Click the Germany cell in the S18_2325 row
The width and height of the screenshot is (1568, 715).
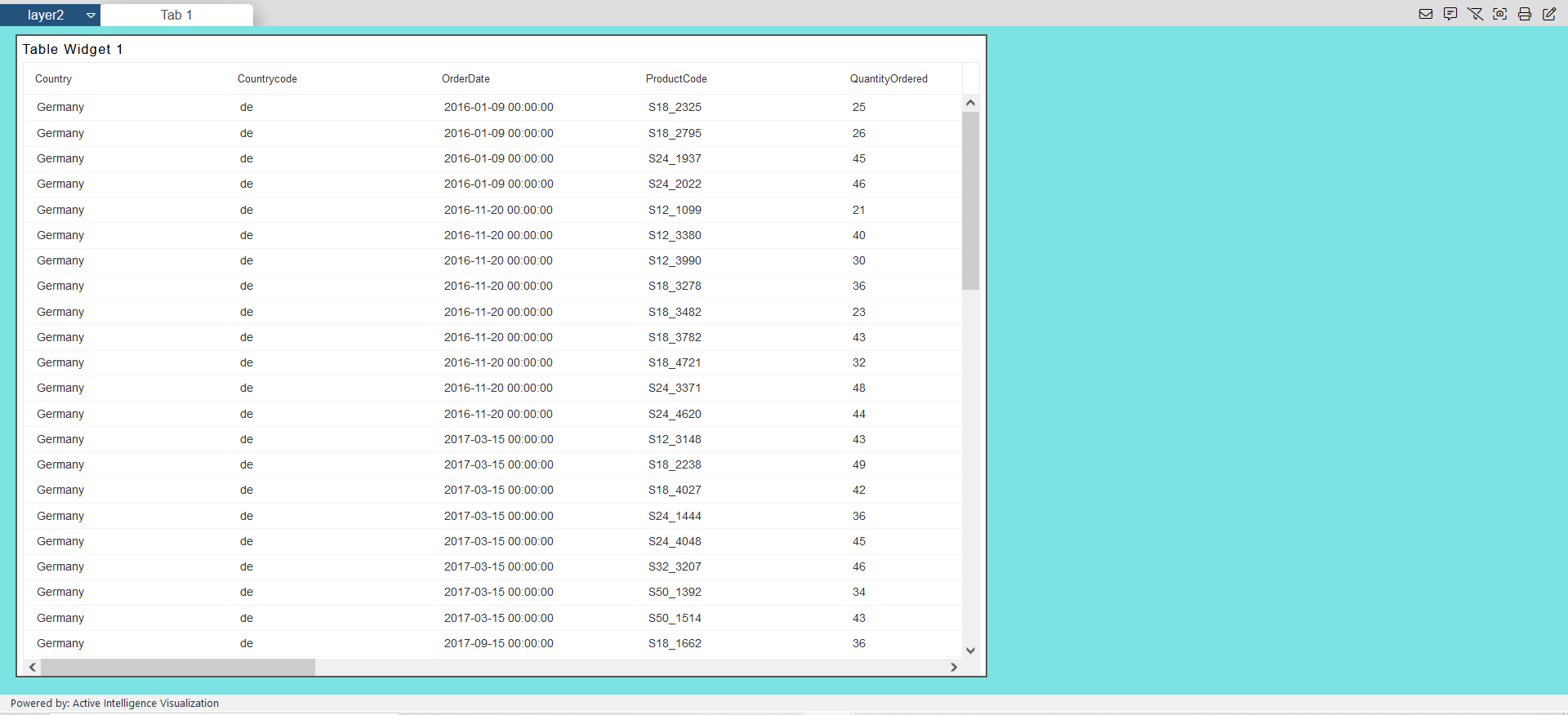click(60, 107)
